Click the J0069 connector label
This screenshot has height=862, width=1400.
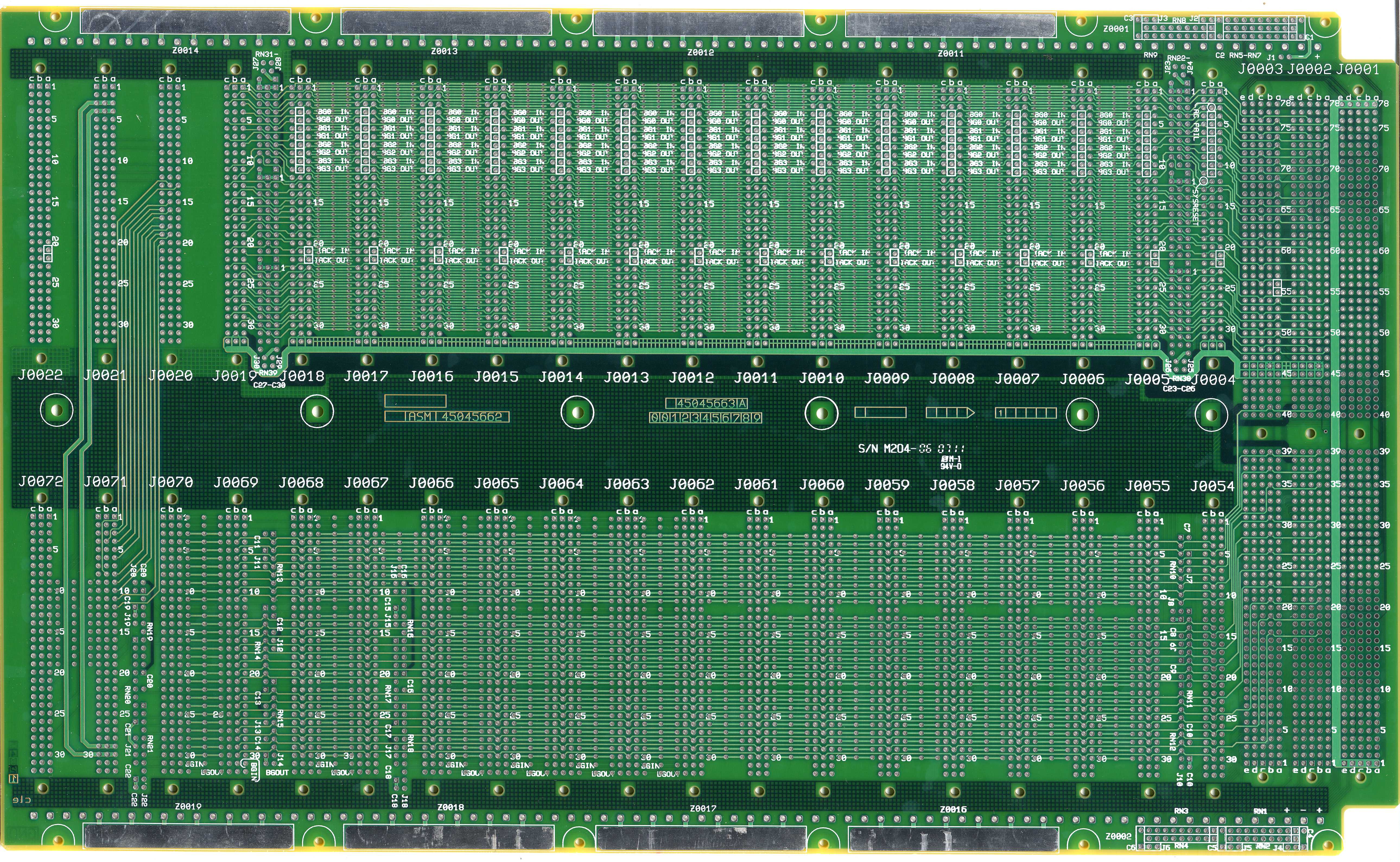(235, 483)
